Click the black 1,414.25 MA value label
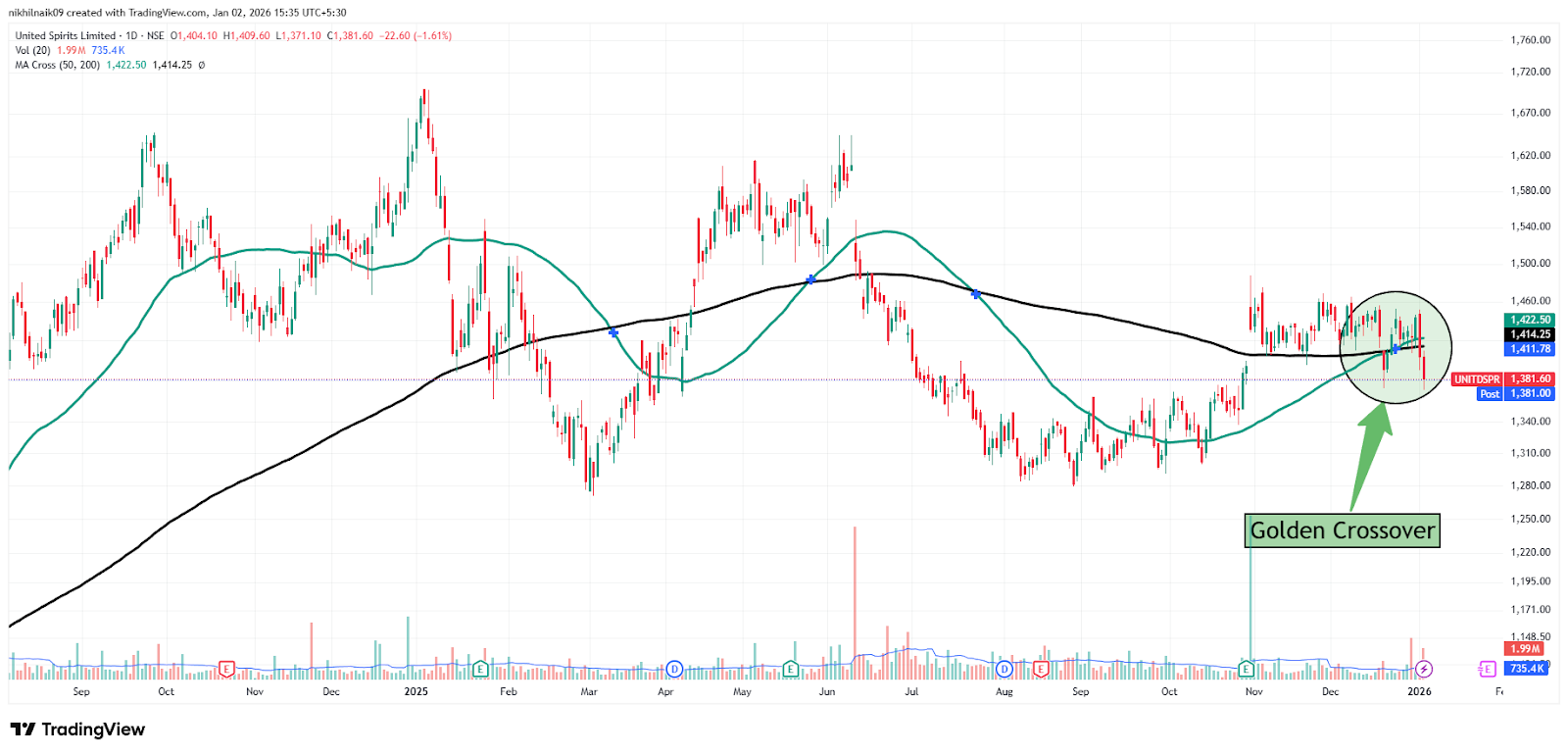The height and width of the screenshot is (755, 1568). pyautogui.click(x=1530, y=334)
